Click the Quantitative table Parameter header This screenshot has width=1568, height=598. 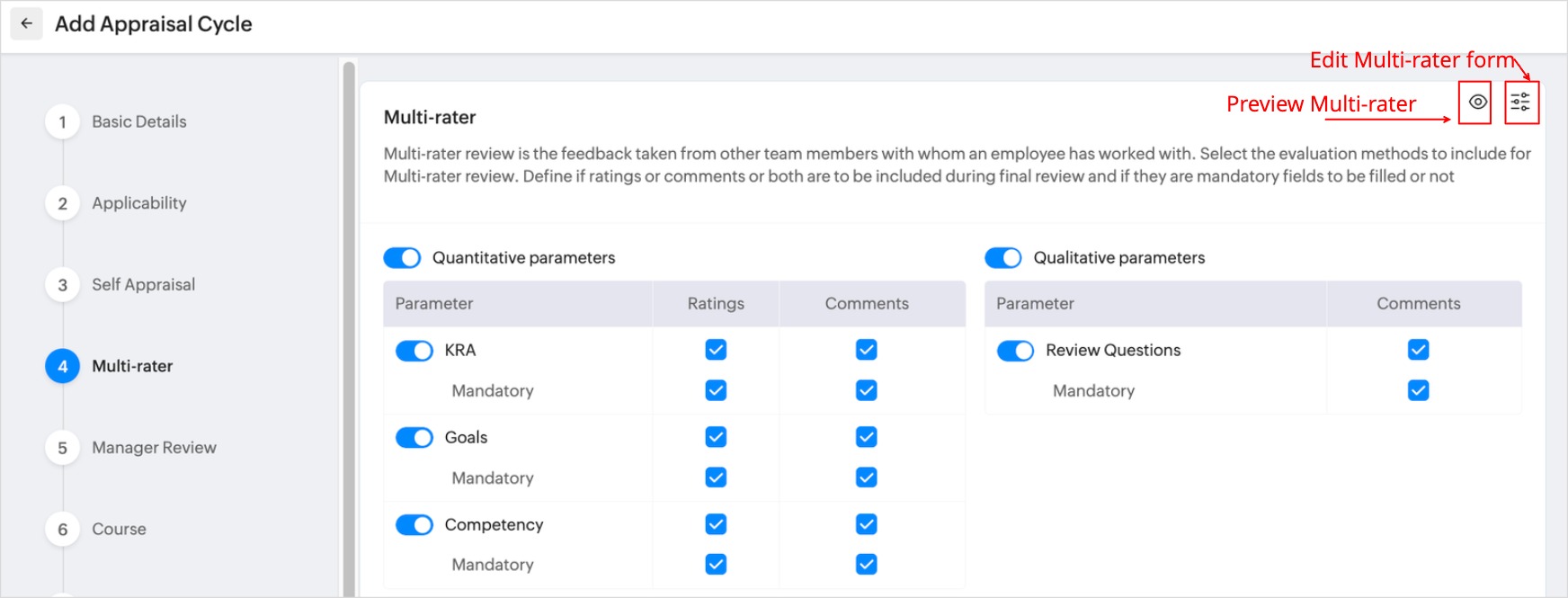pos(434,304)
